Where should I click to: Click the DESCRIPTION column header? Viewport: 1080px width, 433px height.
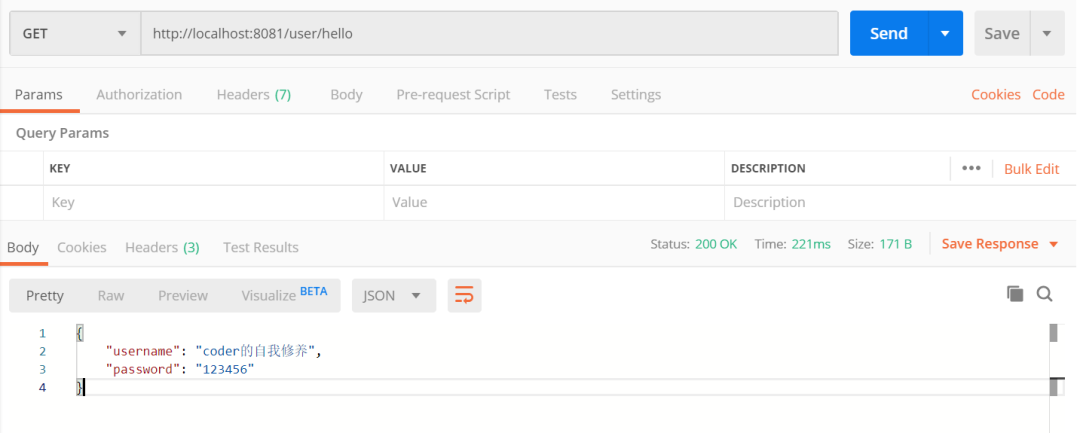coord(768,168)
